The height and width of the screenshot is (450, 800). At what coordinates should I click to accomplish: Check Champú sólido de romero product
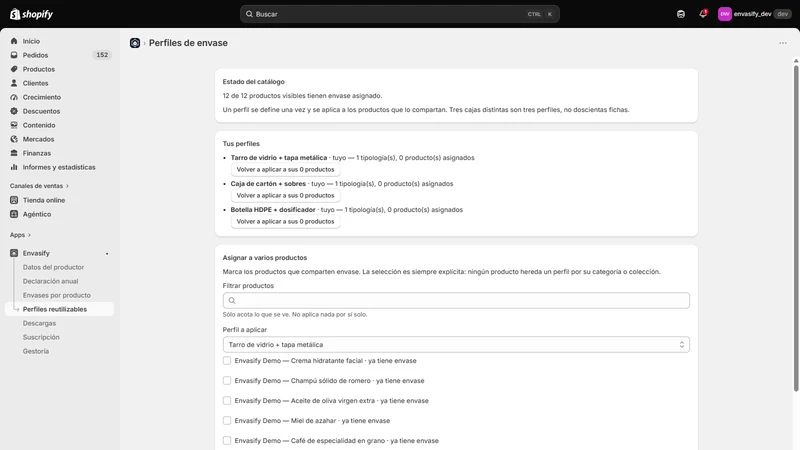click(227, 380)
